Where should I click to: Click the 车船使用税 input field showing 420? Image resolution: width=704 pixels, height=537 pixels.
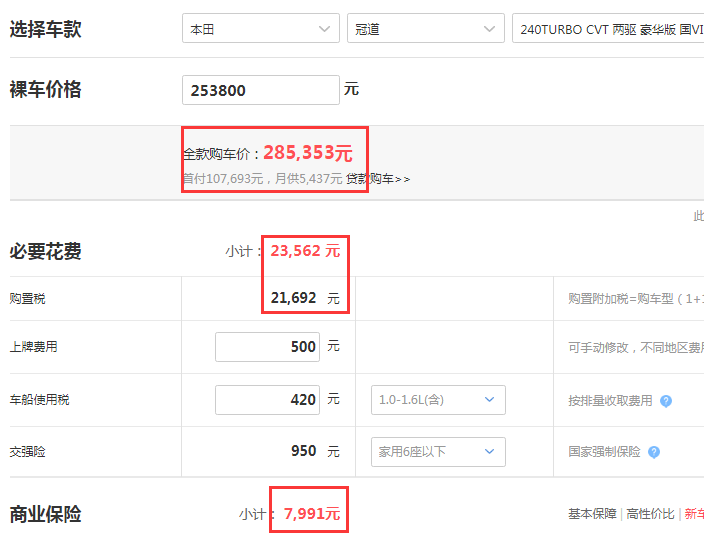pyautogui.click(x=268, y=400)
